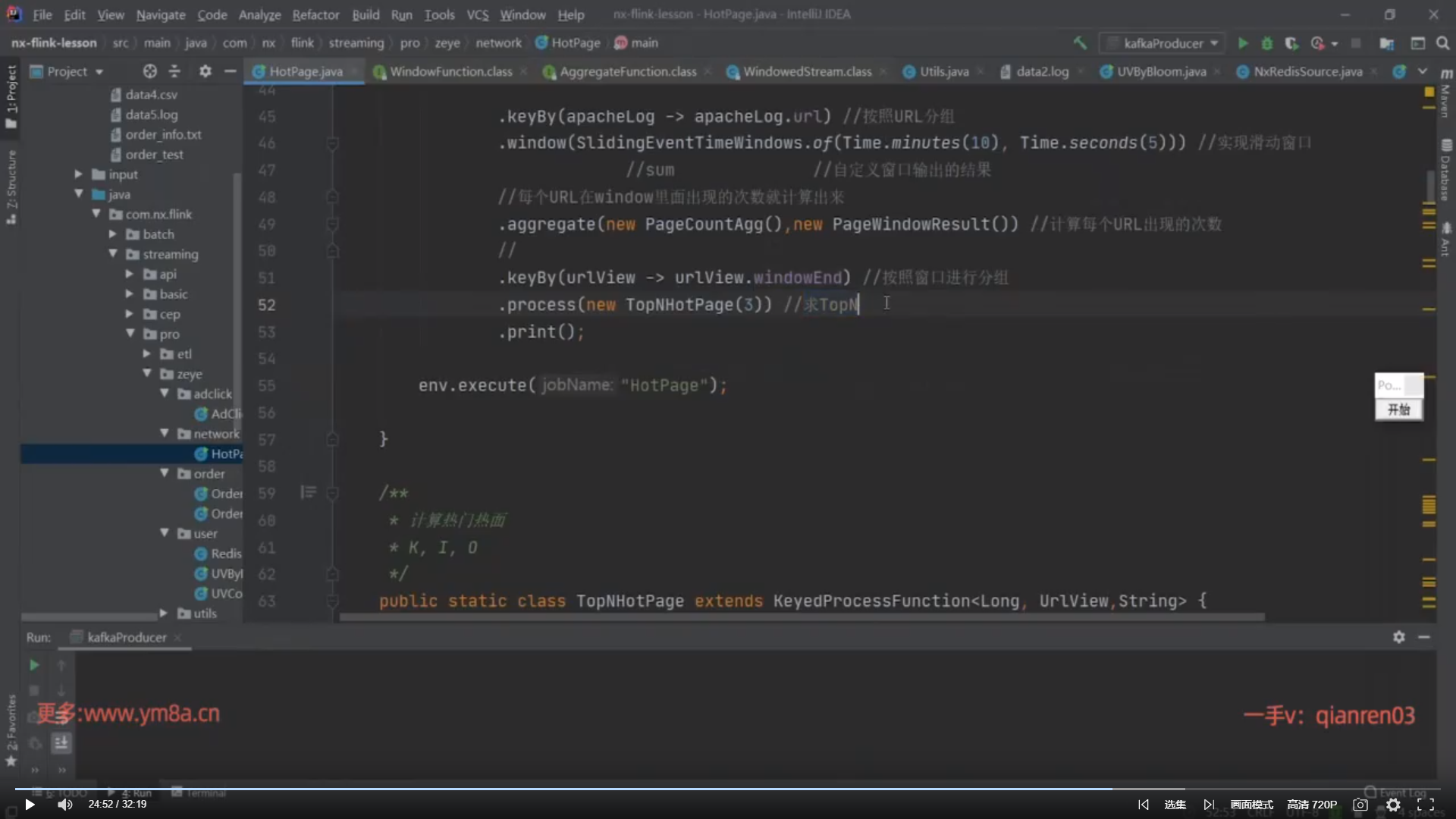Toggle fullscreen in video player
This screenshot has width=1456, height=819.
coord(1426,805)
